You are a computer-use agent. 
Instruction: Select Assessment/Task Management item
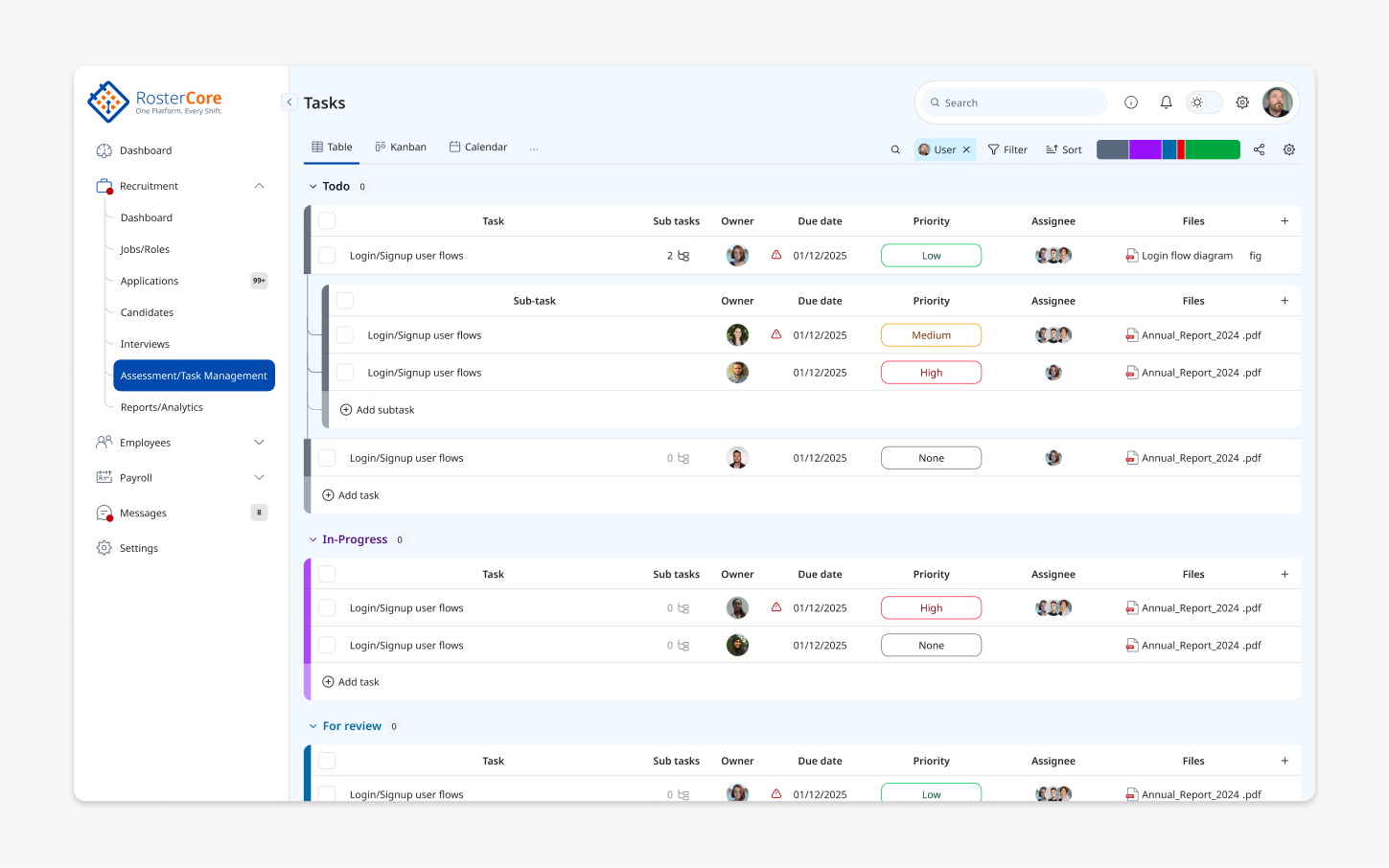[194, 376]
